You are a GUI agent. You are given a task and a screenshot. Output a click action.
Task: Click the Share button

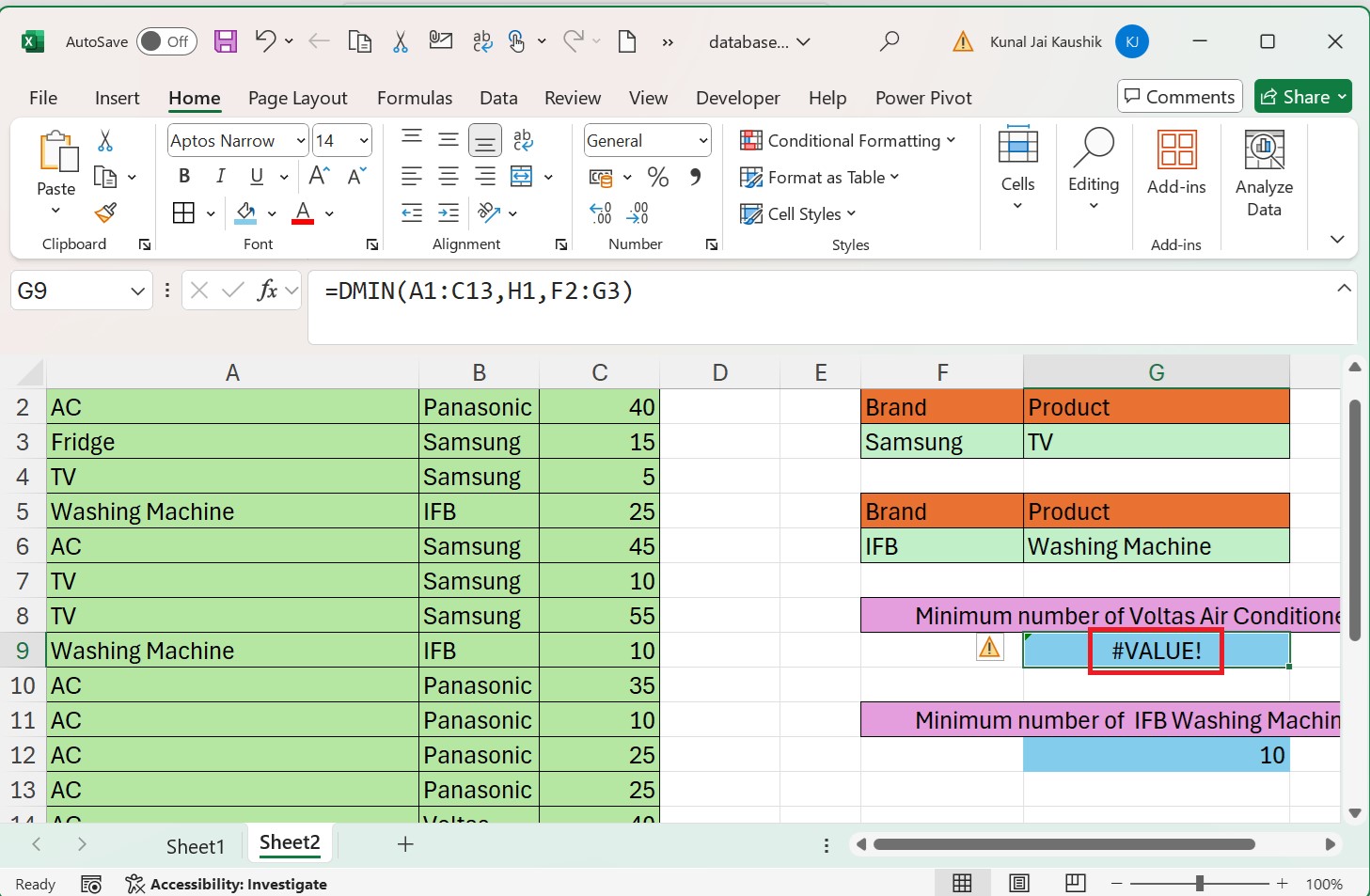pyautogui.click(x=1302, y=96)
